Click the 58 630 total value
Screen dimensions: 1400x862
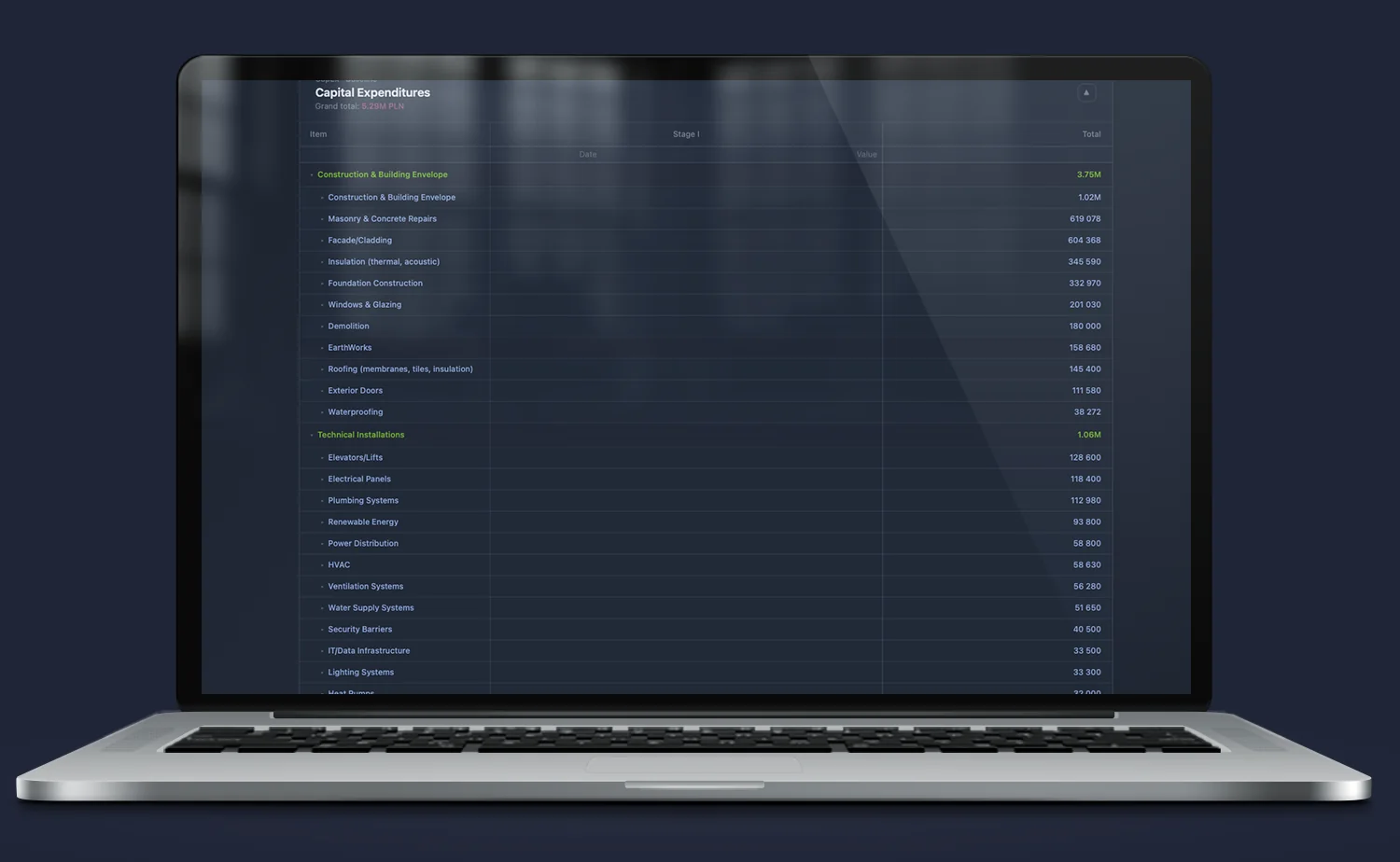click(x=1087, y=565)
